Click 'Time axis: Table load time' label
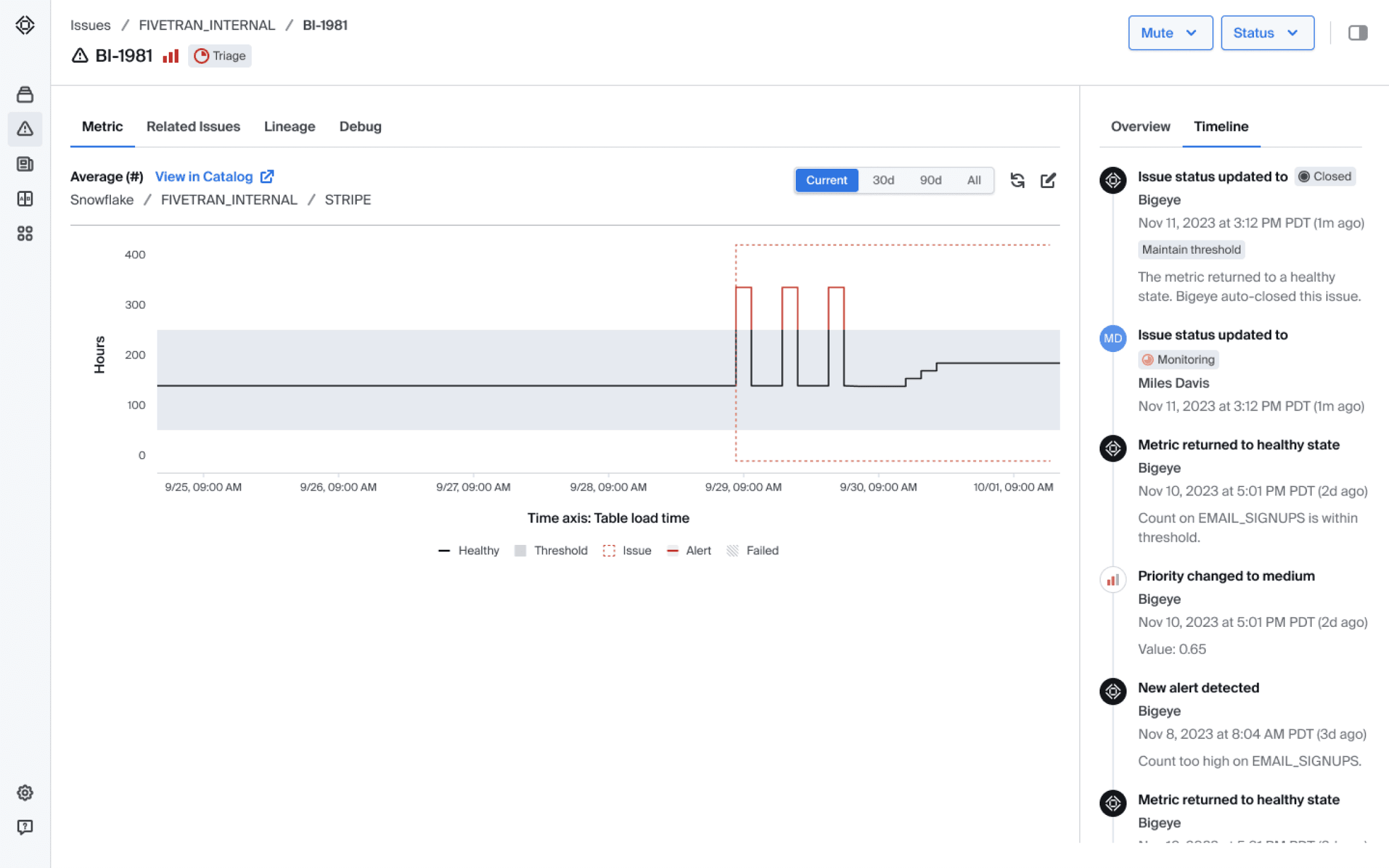The width and height of the screenshot is (1389, 868). (608, 518)
